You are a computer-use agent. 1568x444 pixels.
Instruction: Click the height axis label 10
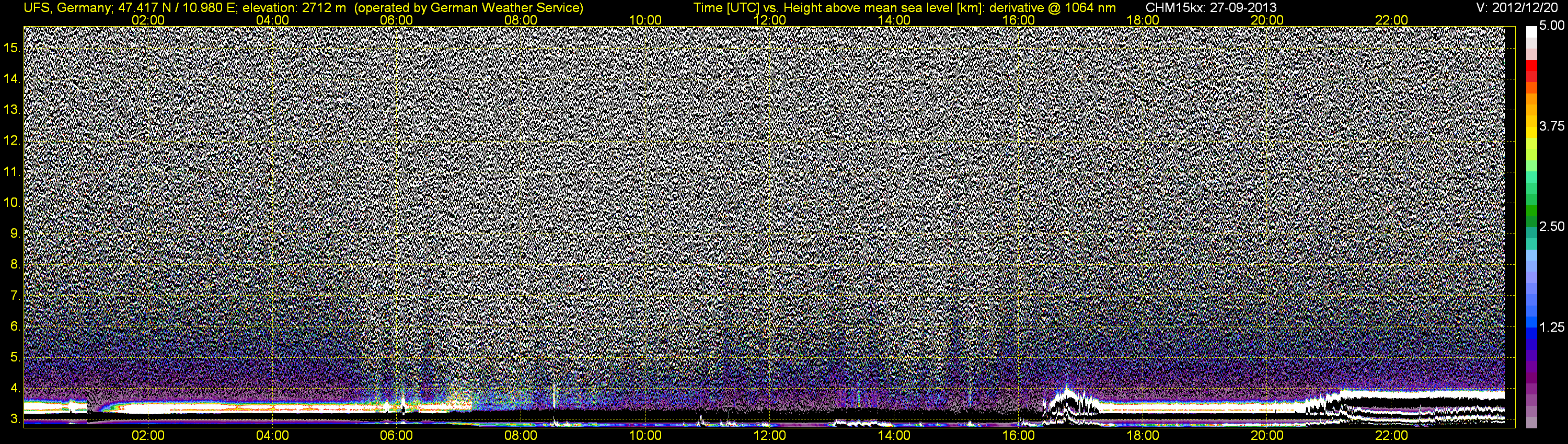pyautogui.click(x=12, y=203)
